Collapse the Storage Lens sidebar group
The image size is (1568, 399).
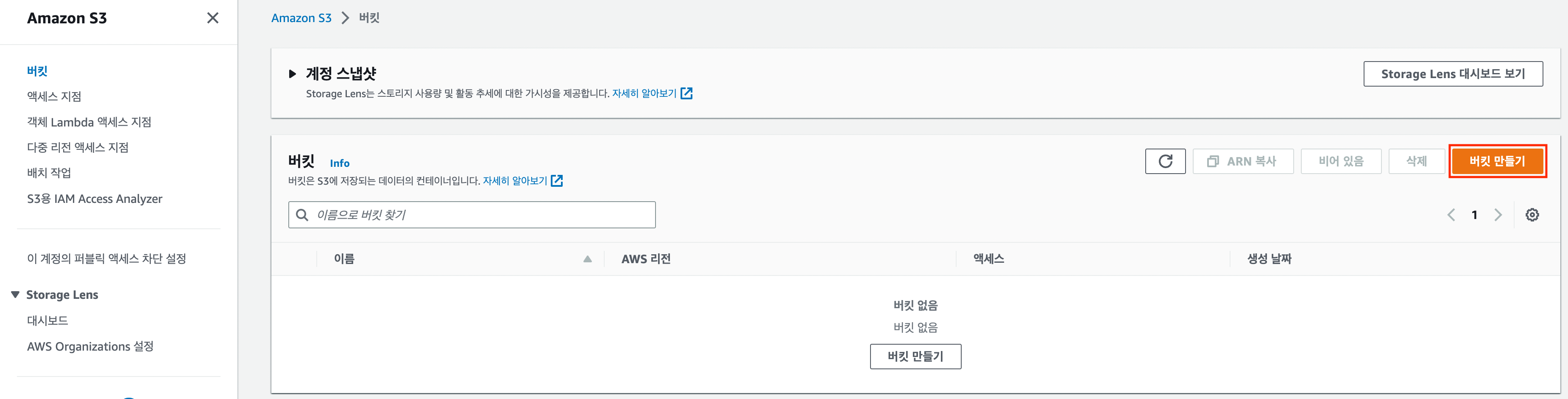coord(15,295)
